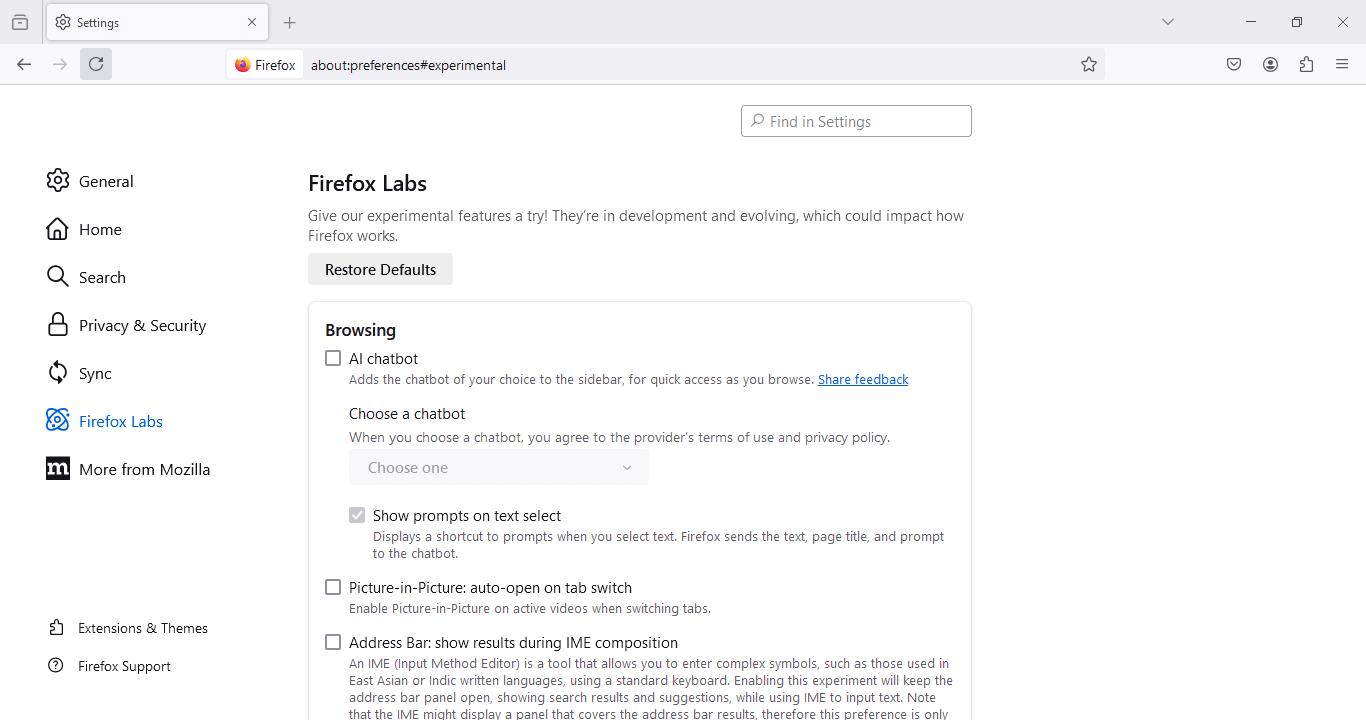This screenshot has width=1366, height=720.
Task: Open the Sync settings page
Action: (x=97, y=373)
